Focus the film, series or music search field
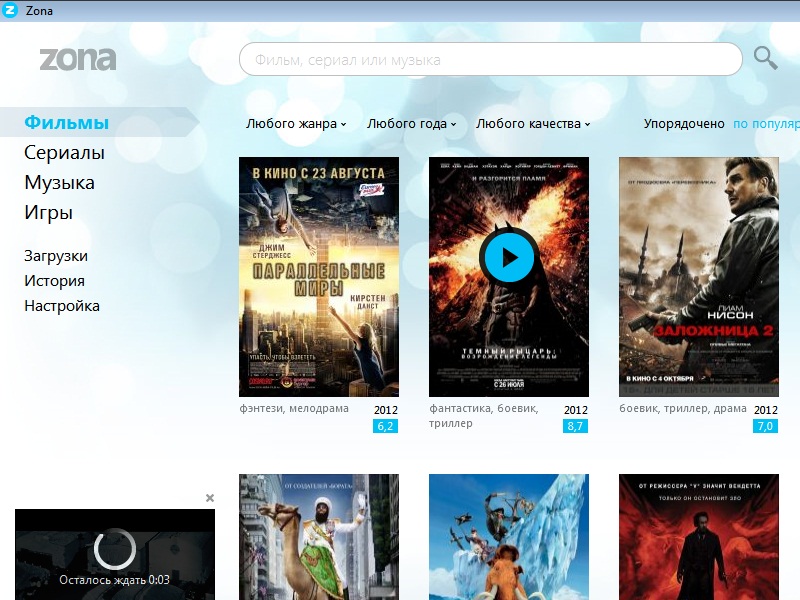This screenshot has width=800, height=600. tap(490, 59)
